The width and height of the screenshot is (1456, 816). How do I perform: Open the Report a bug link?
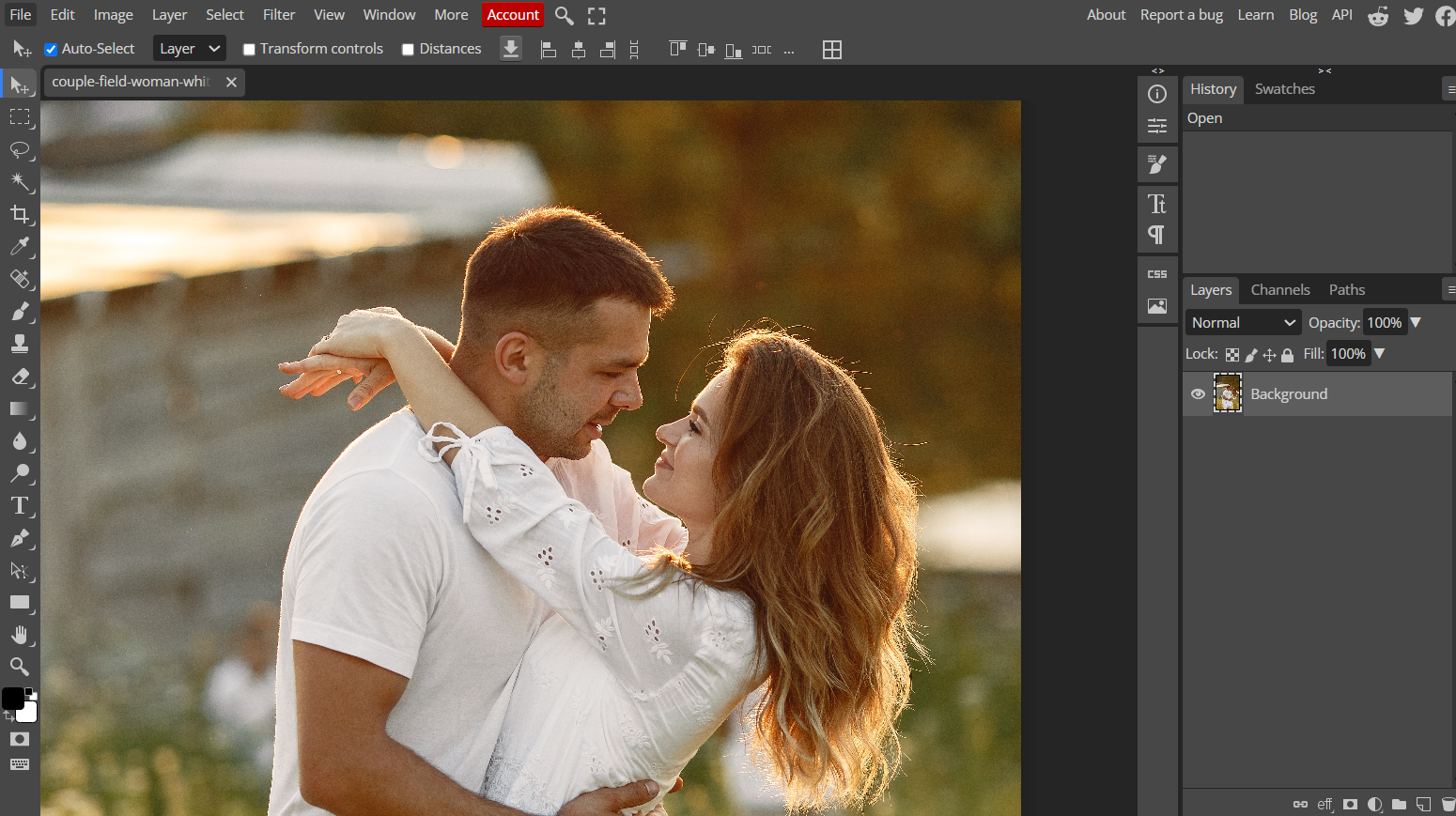(1181, 14)
